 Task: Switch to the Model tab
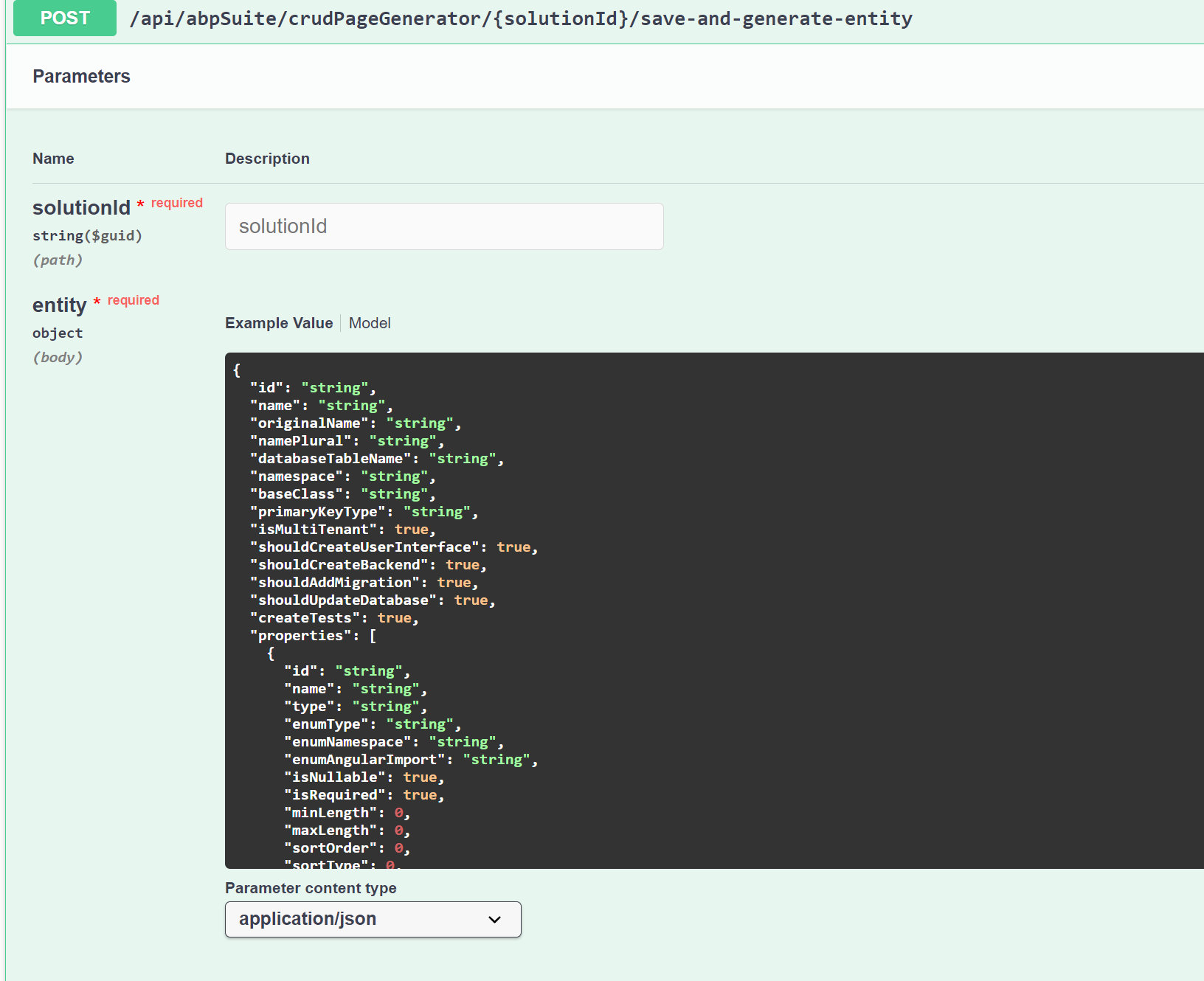369,323
